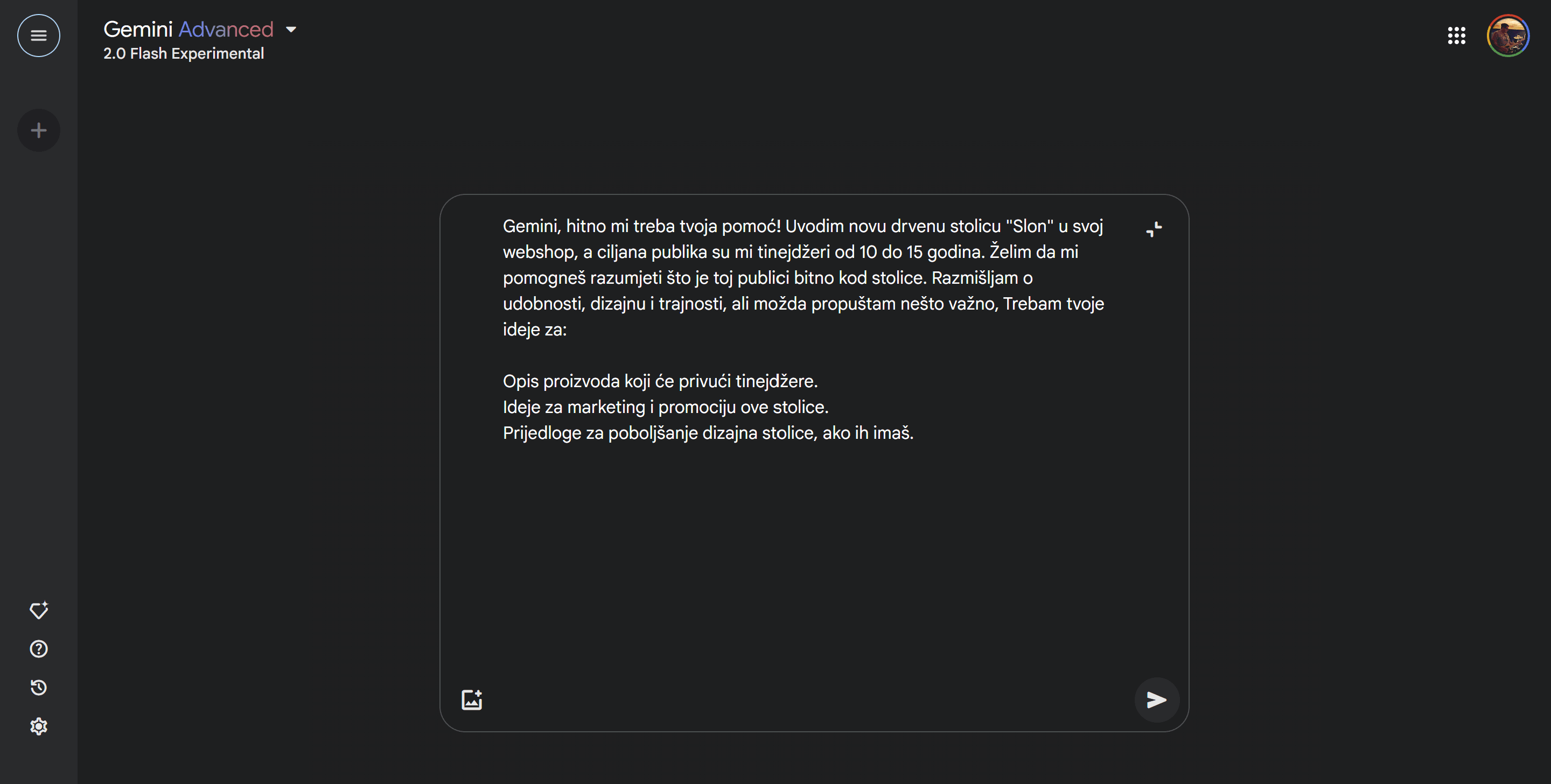This screenshot has height=784, width=1551.
Task: Expand the Gemini Advanced model dropdown arrow
Action: 291,29
